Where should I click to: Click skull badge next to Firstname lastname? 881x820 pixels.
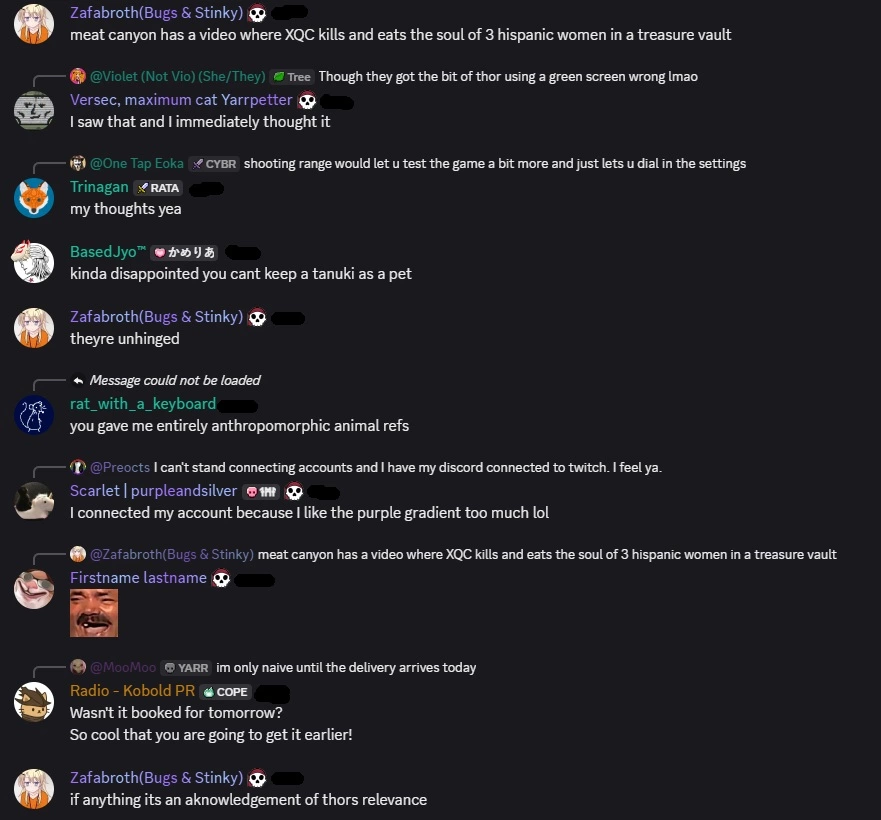(x=221, y=578)
